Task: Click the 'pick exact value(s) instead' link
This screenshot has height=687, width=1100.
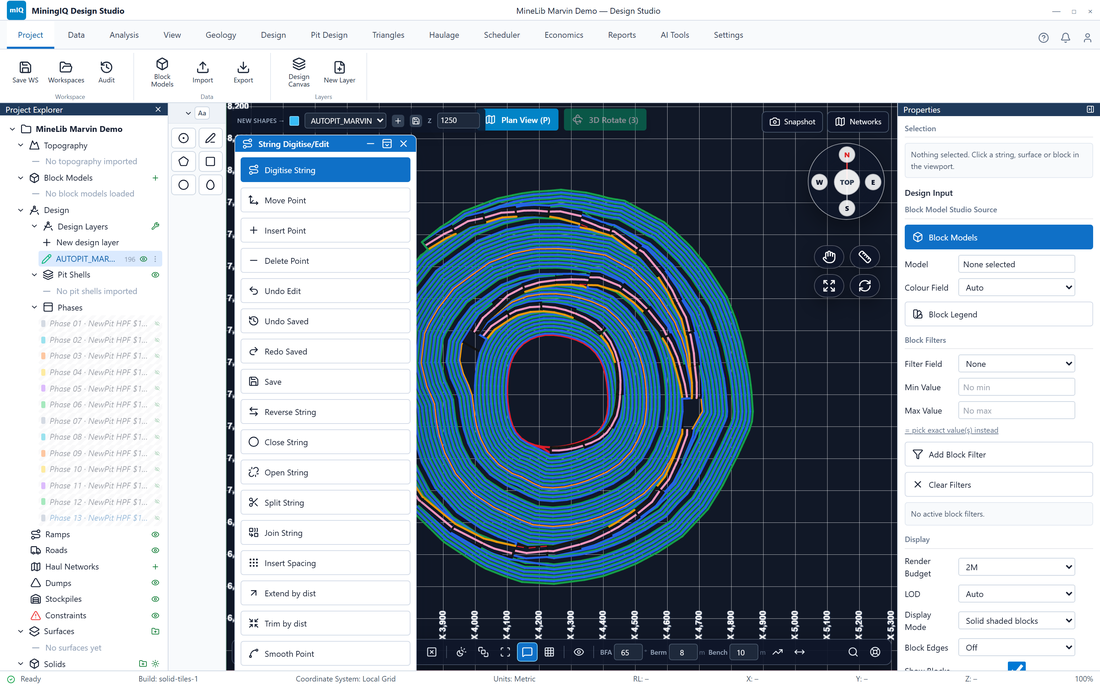Action: click(x=951, y=430)
